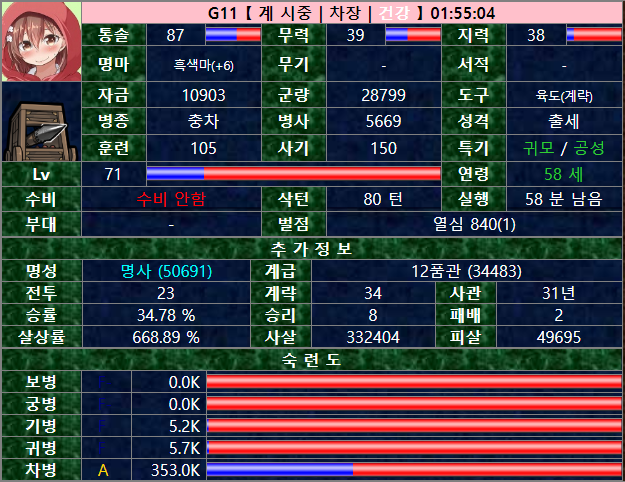Open the 명사 (50691) fame link
The image size is (625, 482).
click(166, 271)
